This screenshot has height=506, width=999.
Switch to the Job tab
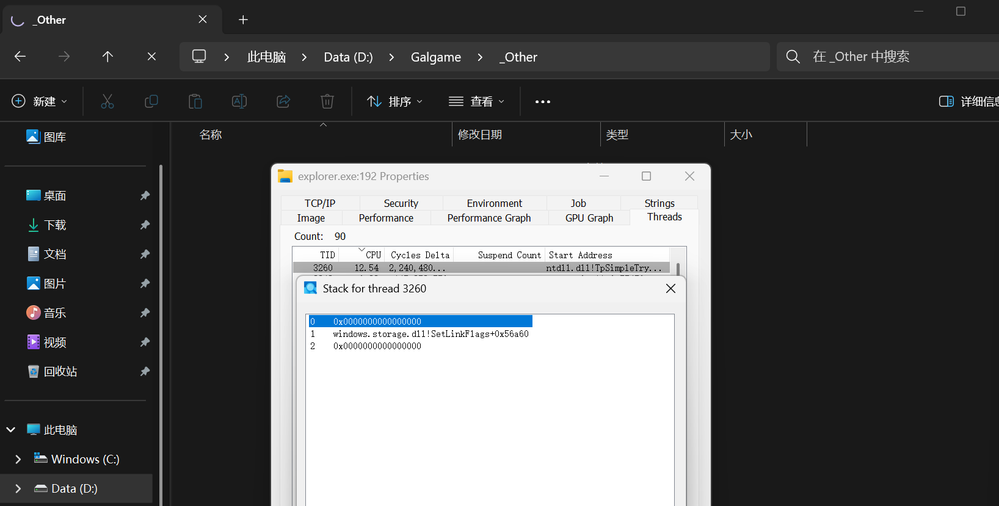(579, 203)
